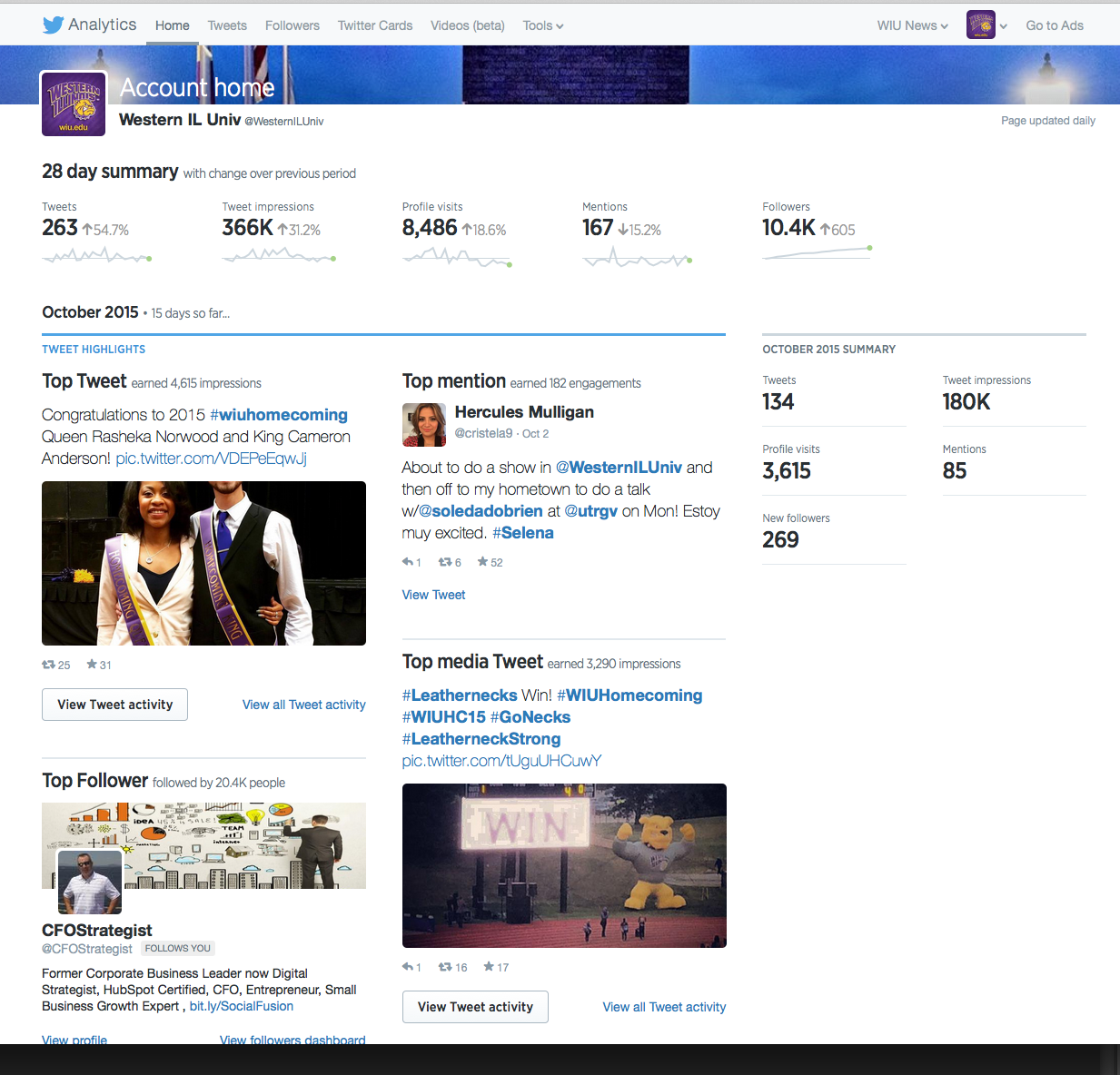Click favorite star on Top media Tweet
Screen dimensions: 1120x1075
489,967
